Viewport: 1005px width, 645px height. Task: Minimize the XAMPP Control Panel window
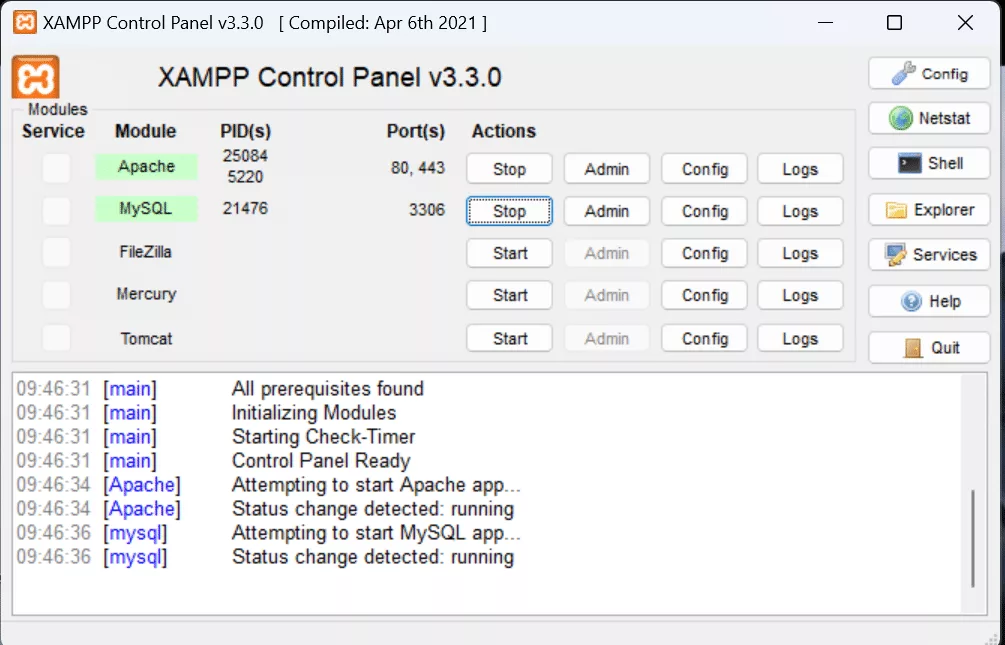pos(826,23)
